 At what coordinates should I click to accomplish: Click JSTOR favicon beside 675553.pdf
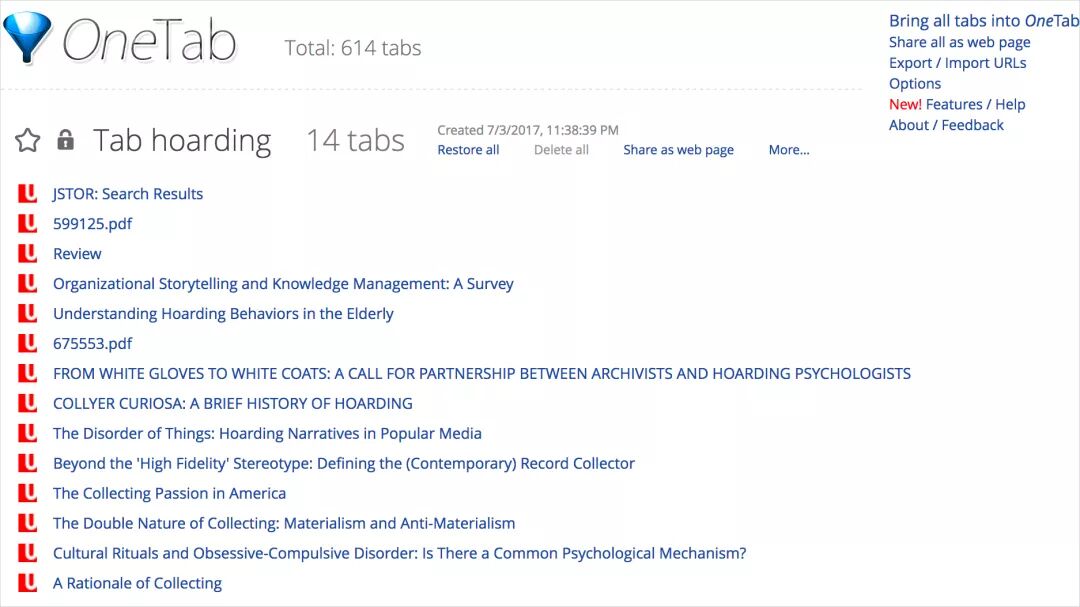point(28,343)
